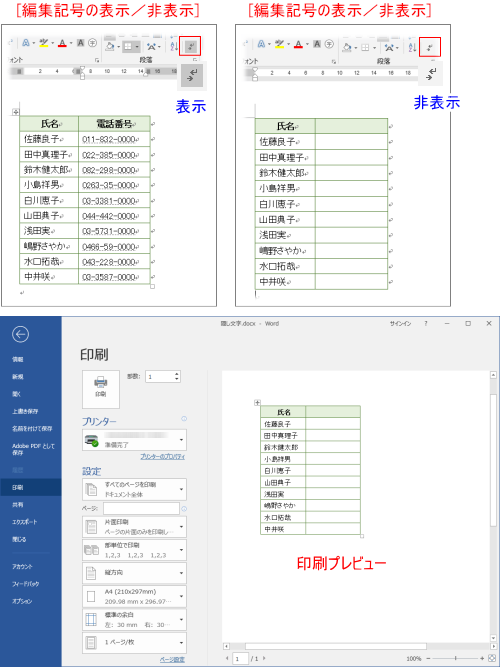Open 部単位で印刷 collation dropdown
Screen dimensions: 500x667
click(x=134, y=550)
